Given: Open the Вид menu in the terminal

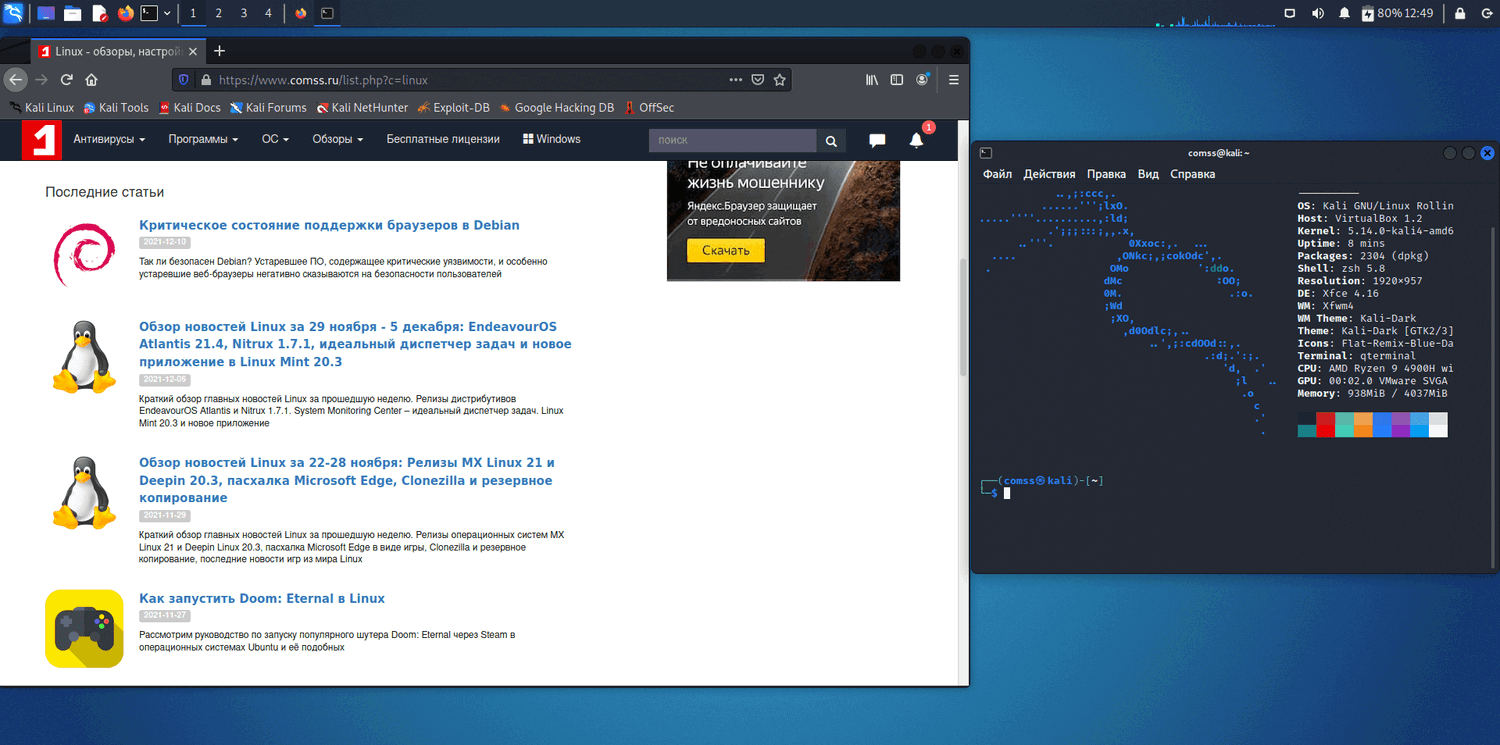Looking at the screenshot, I should tap(1148, 174).
